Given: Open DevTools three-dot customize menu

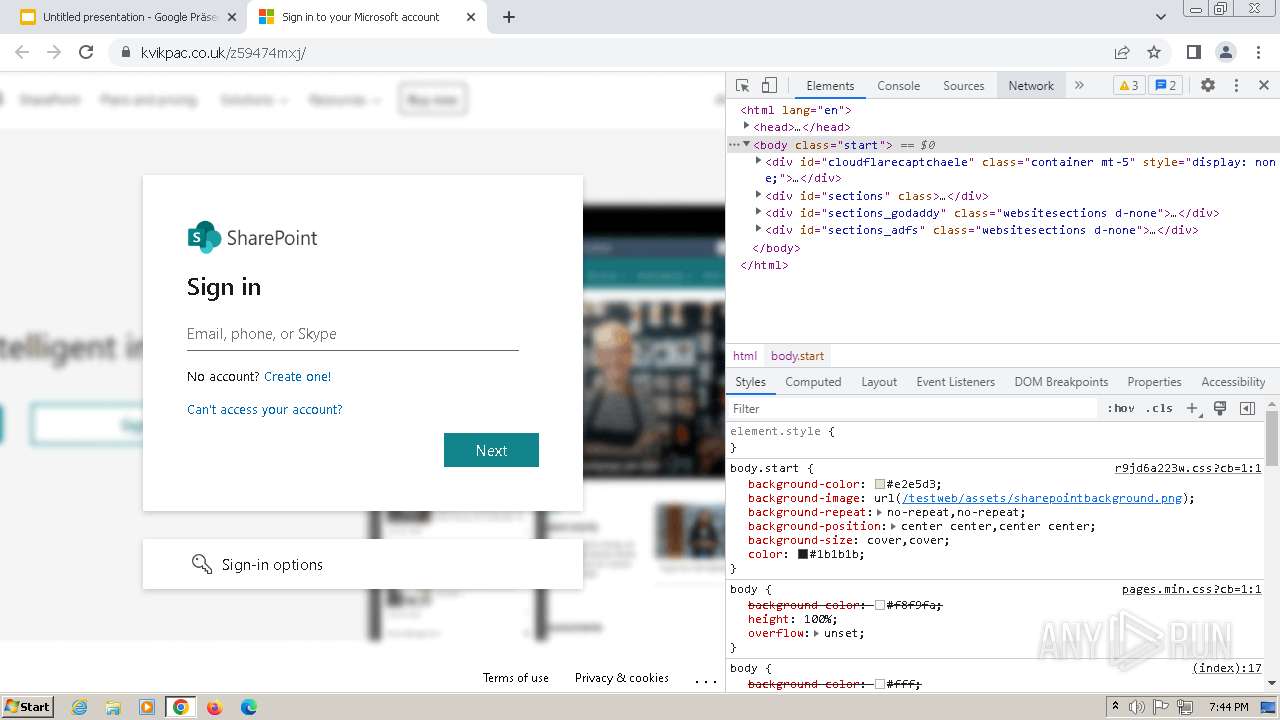Looking at the screenshot, I should [1236, 86].
